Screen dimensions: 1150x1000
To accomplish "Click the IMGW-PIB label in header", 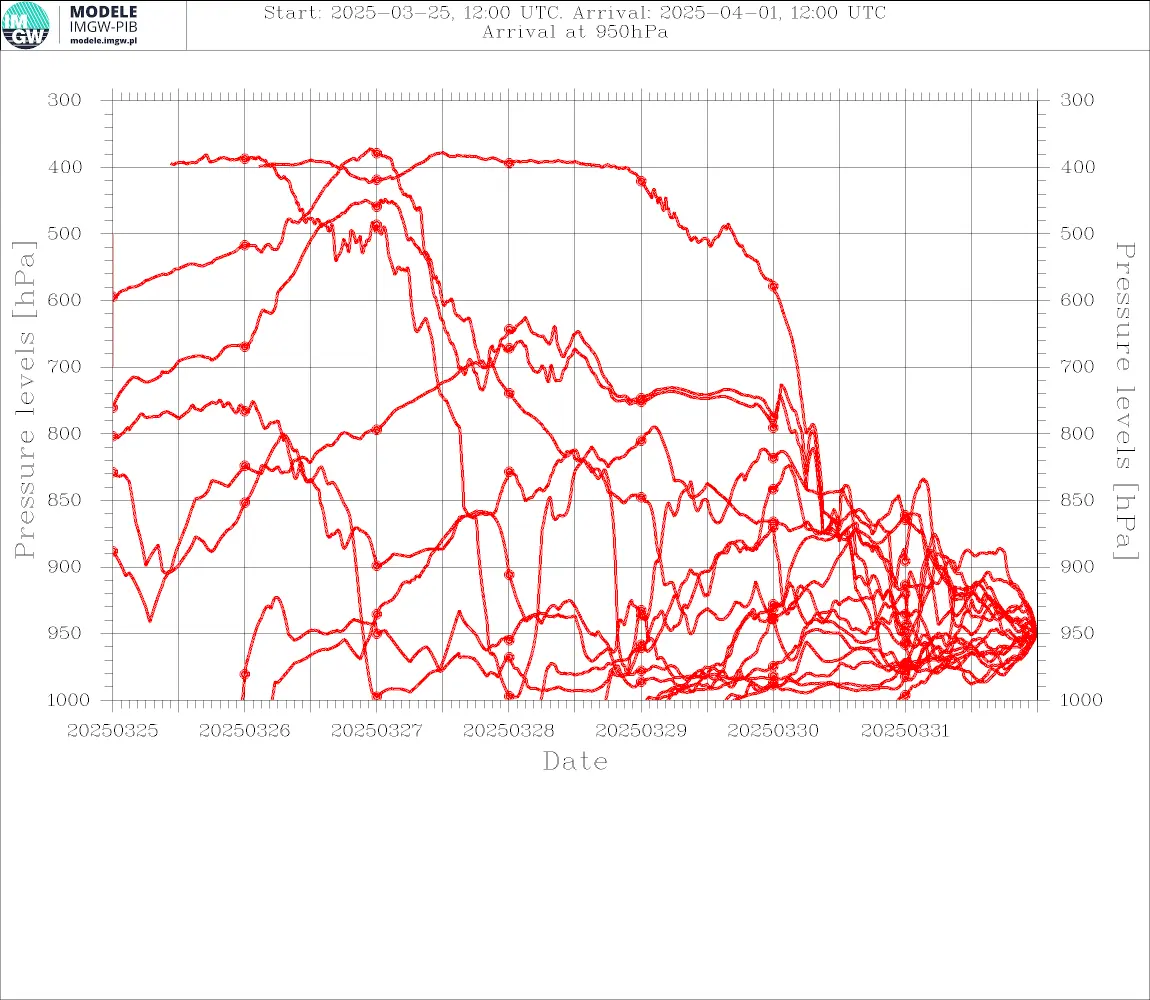I will 103,27.
